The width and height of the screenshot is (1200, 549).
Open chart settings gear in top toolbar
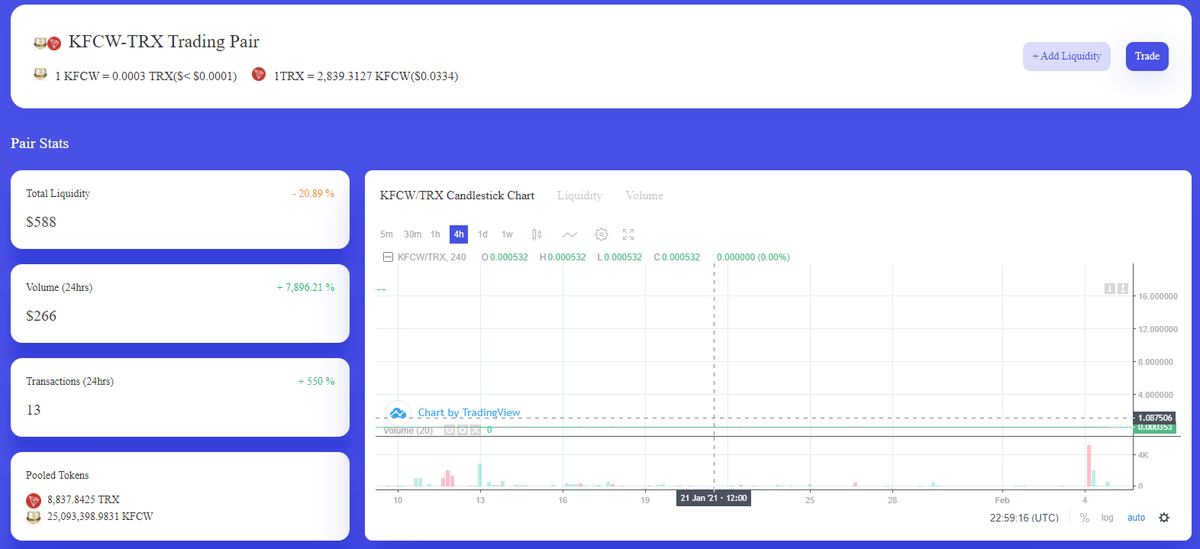(x=601, y=234)
